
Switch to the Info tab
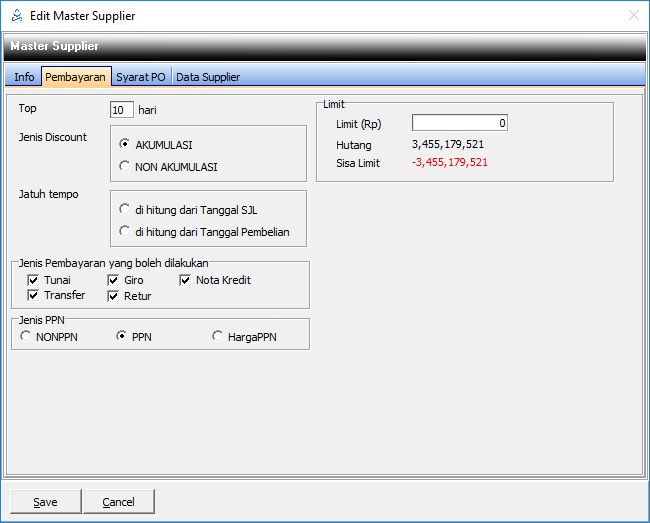tap(24, 77)
